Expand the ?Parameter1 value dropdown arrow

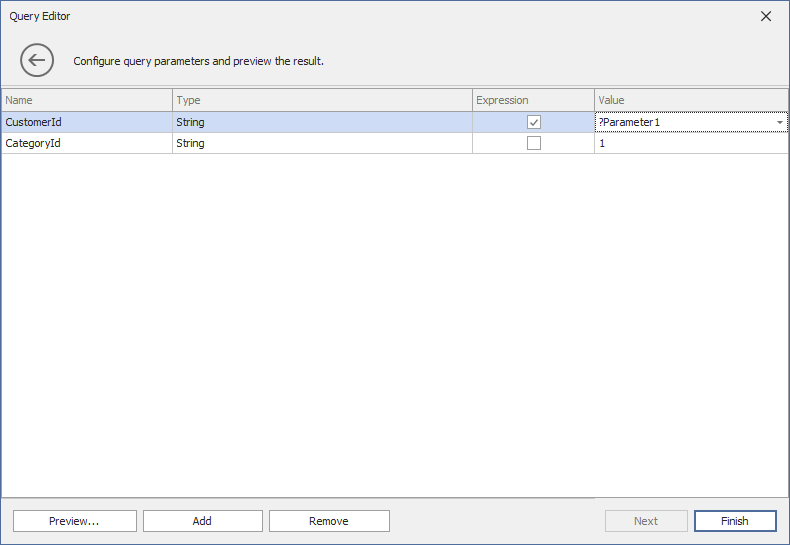coord(779,122)
